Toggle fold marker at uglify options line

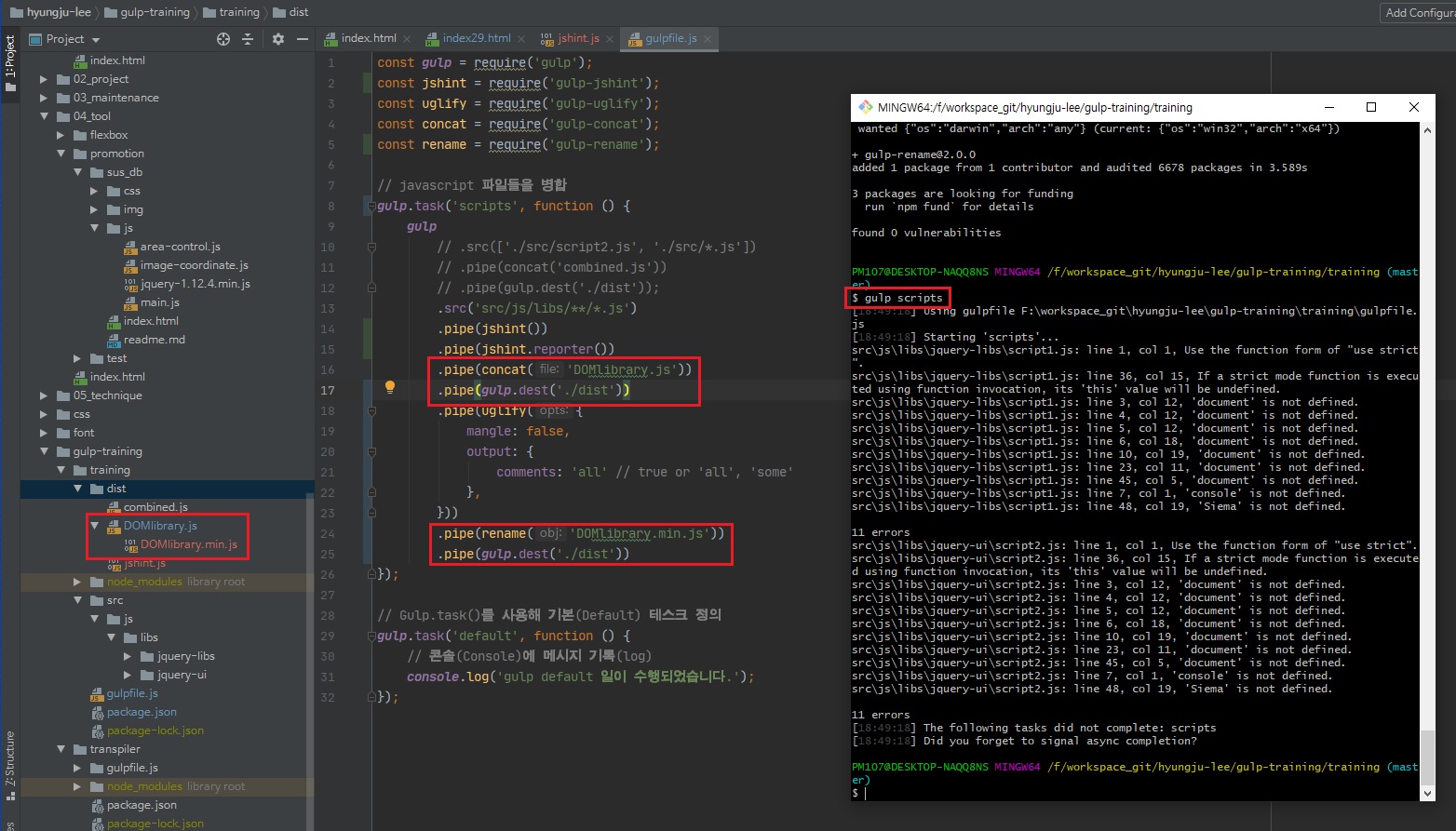pos(371,410)
